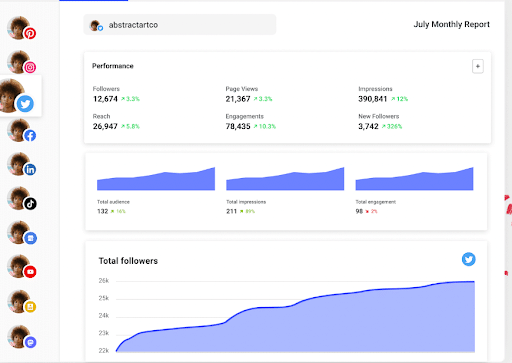Screen dimensions: 512x363
Task: Click the 25k axis label
Action: (x=104, y=298)
